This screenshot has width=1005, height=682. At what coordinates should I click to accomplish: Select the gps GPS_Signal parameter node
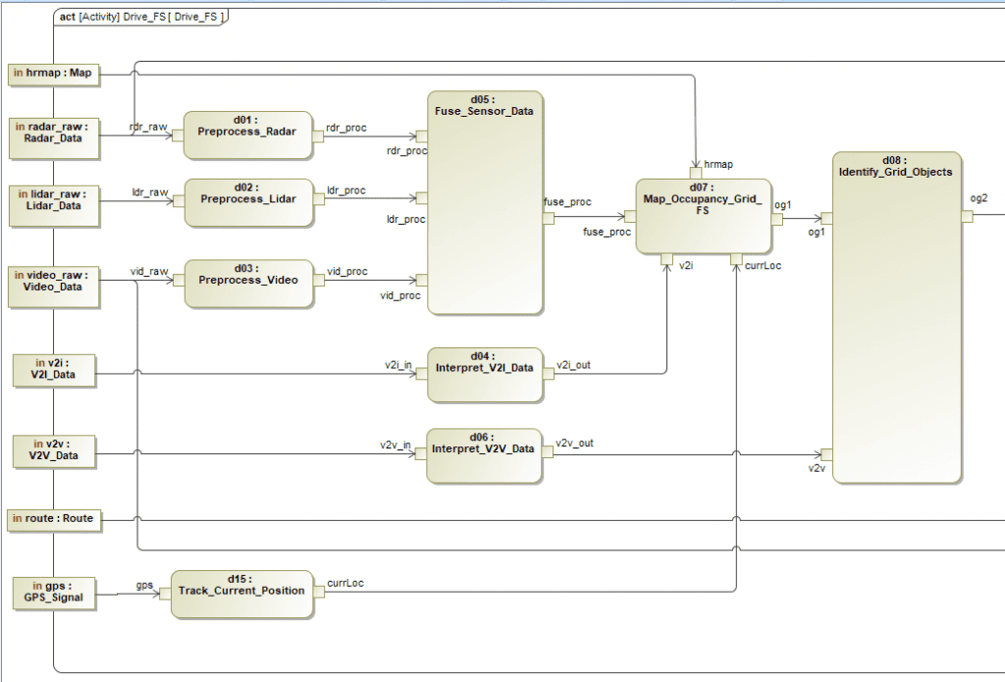[x=54, y=593]
